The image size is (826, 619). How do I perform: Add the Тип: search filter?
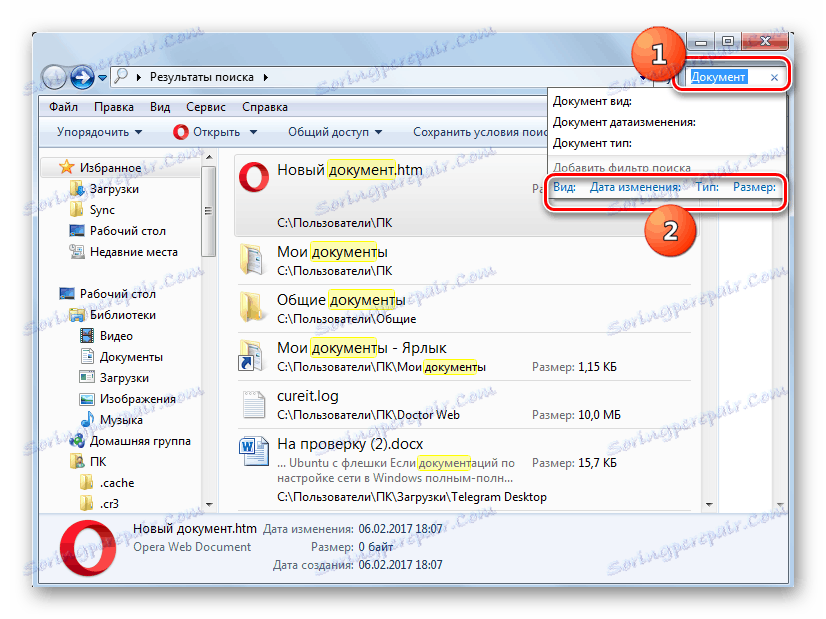707,187
